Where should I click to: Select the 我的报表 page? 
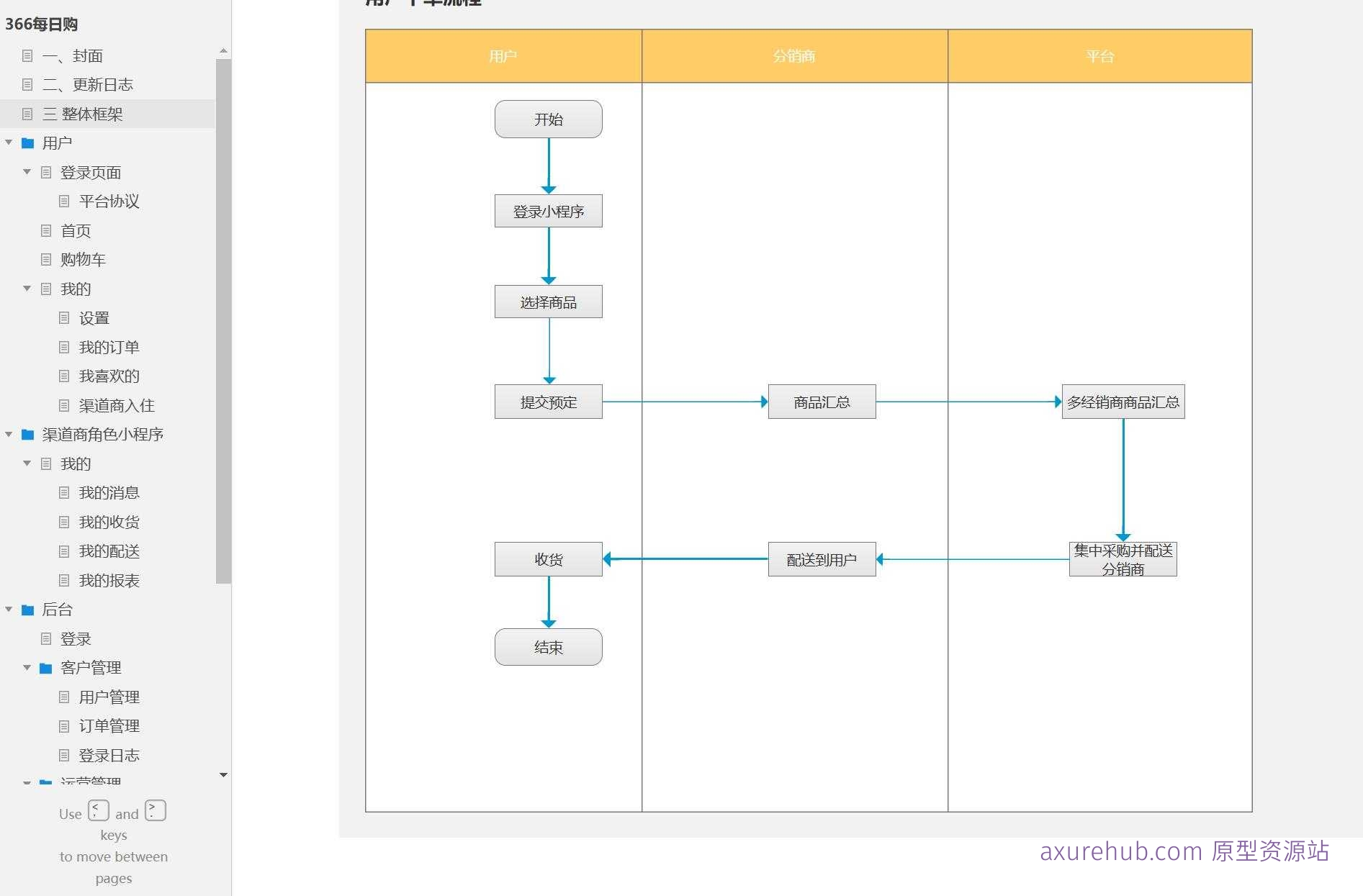click(x=109, y=581)
